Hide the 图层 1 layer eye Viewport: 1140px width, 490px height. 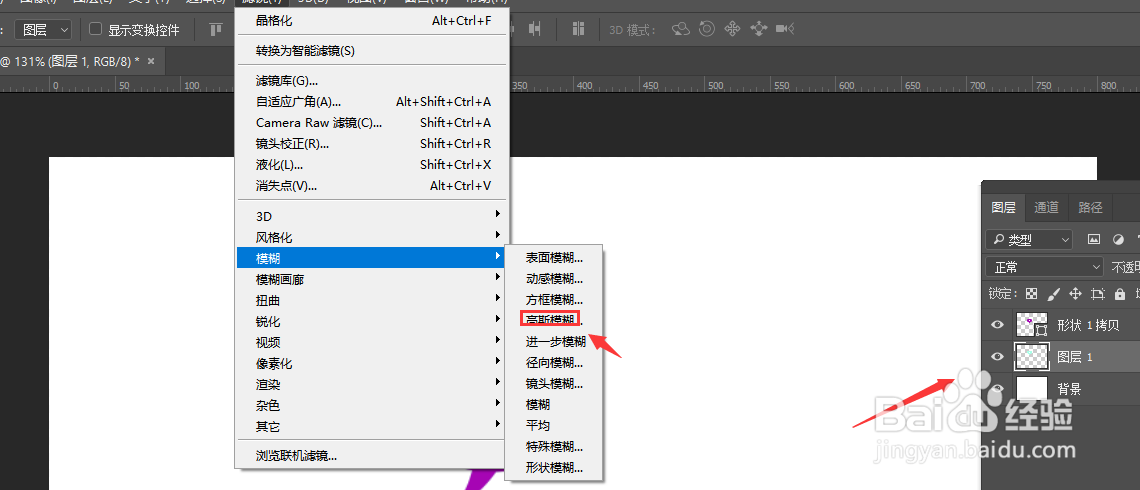(998, 356)
